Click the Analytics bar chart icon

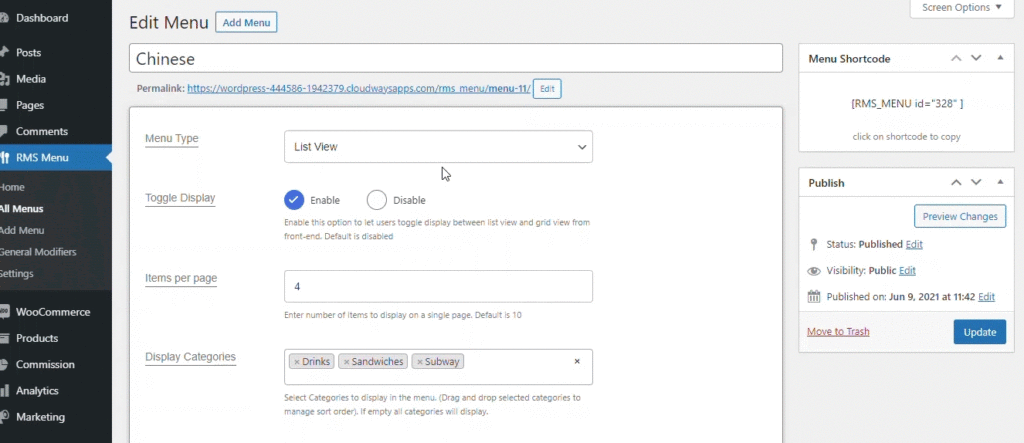(x=4, y=391)
